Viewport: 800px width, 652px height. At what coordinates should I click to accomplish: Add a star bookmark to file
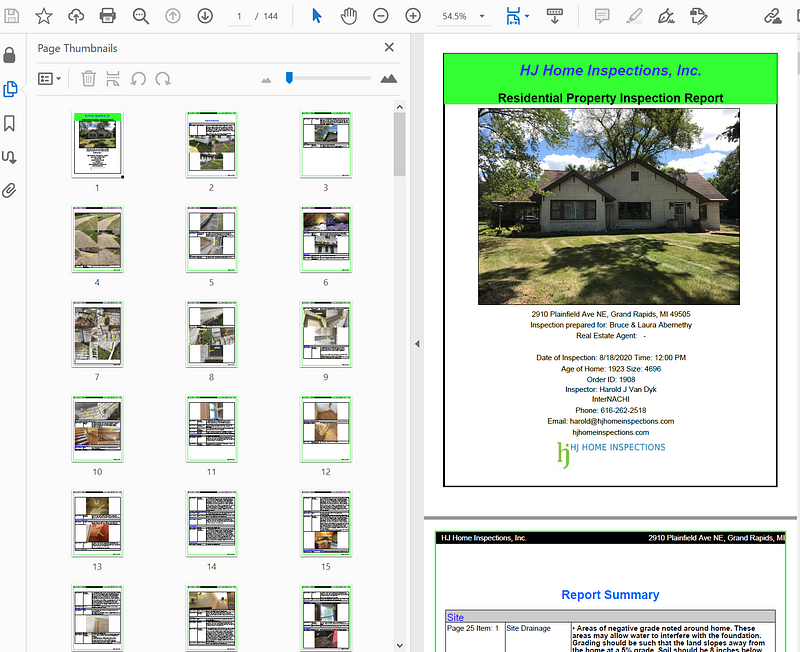44,16
